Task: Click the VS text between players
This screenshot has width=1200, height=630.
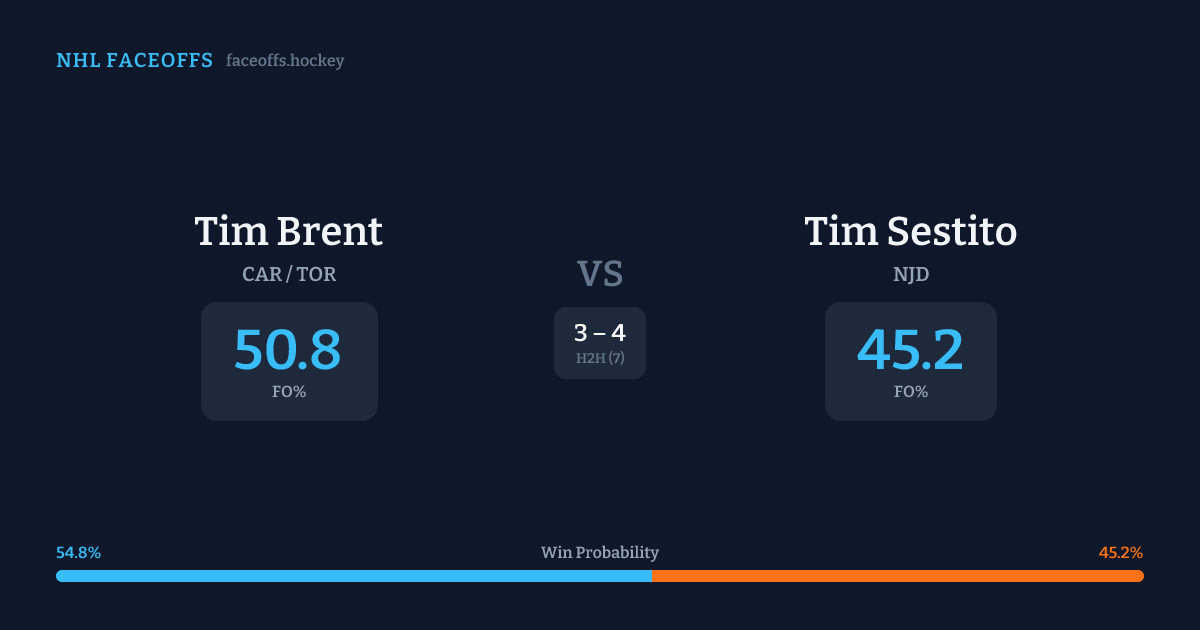Action: pyautogui.click(x=600, y=274)
